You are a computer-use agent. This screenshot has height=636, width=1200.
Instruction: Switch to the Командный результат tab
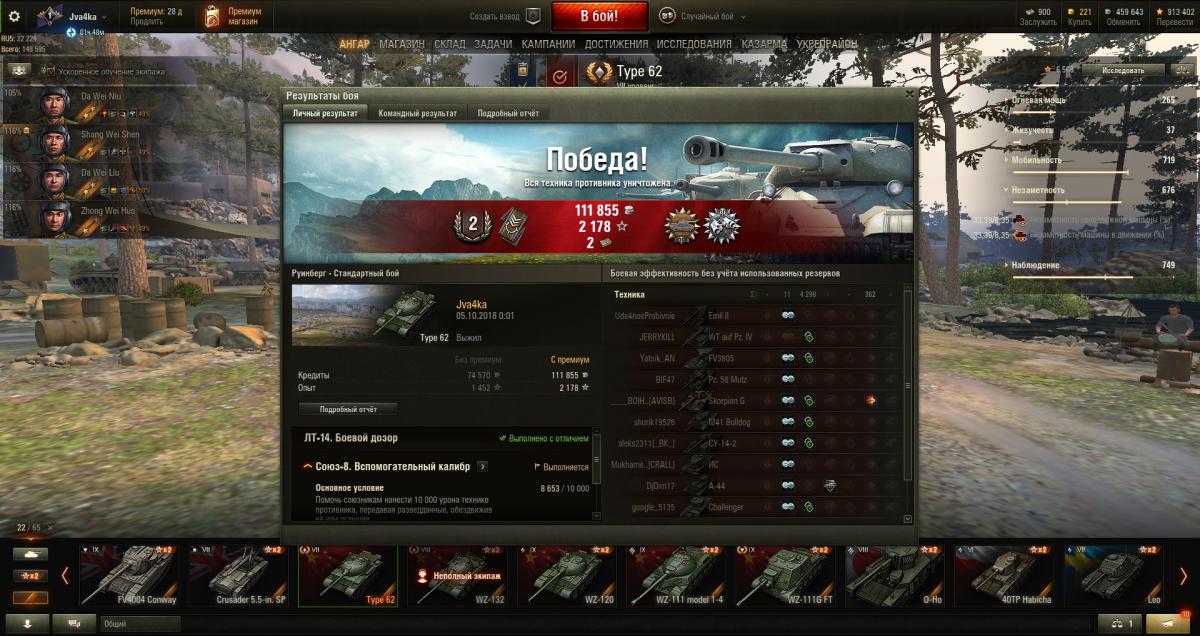[x=417, y=114]
